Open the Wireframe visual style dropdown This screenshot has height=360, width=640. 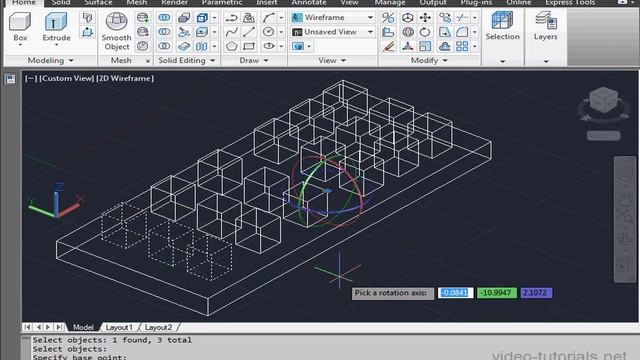pos(333,18)
